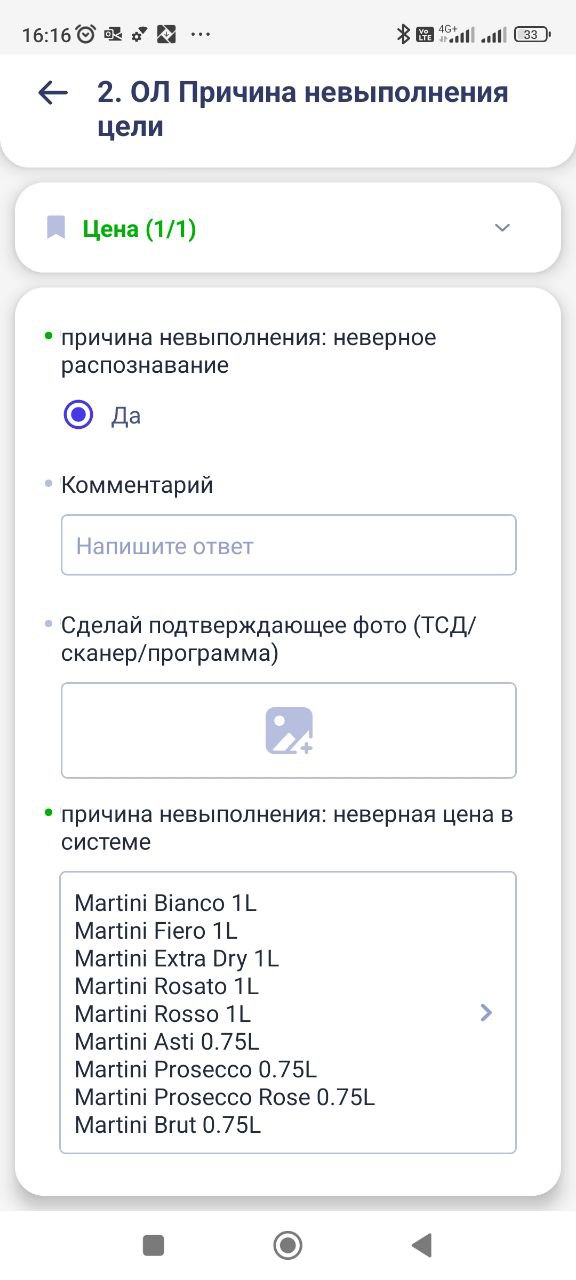This screenshot has width=576, height=1280.
Task: Tap the bookmark icon beside Цена
Action: pyautogui.click(x=56, y=228)
